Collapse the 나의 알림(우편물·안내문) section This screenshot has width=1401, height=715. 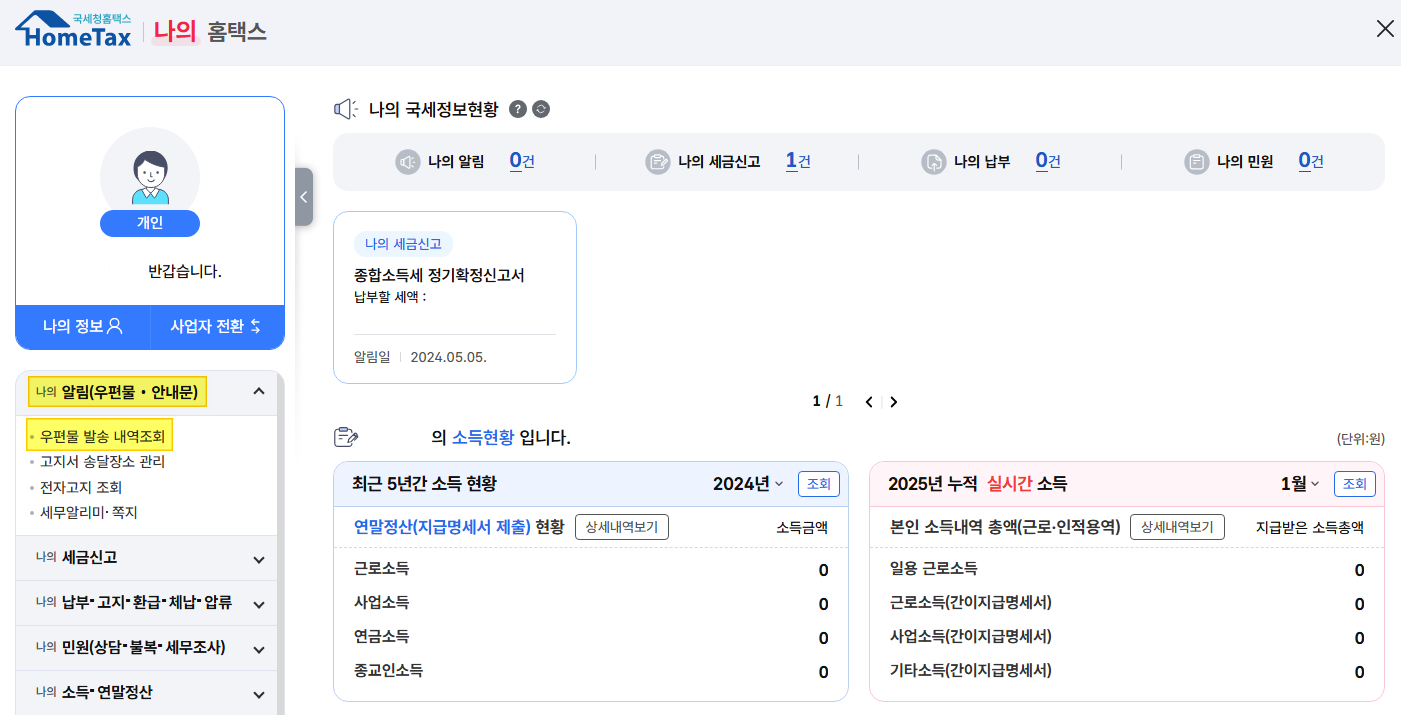[x=259, y=392]
